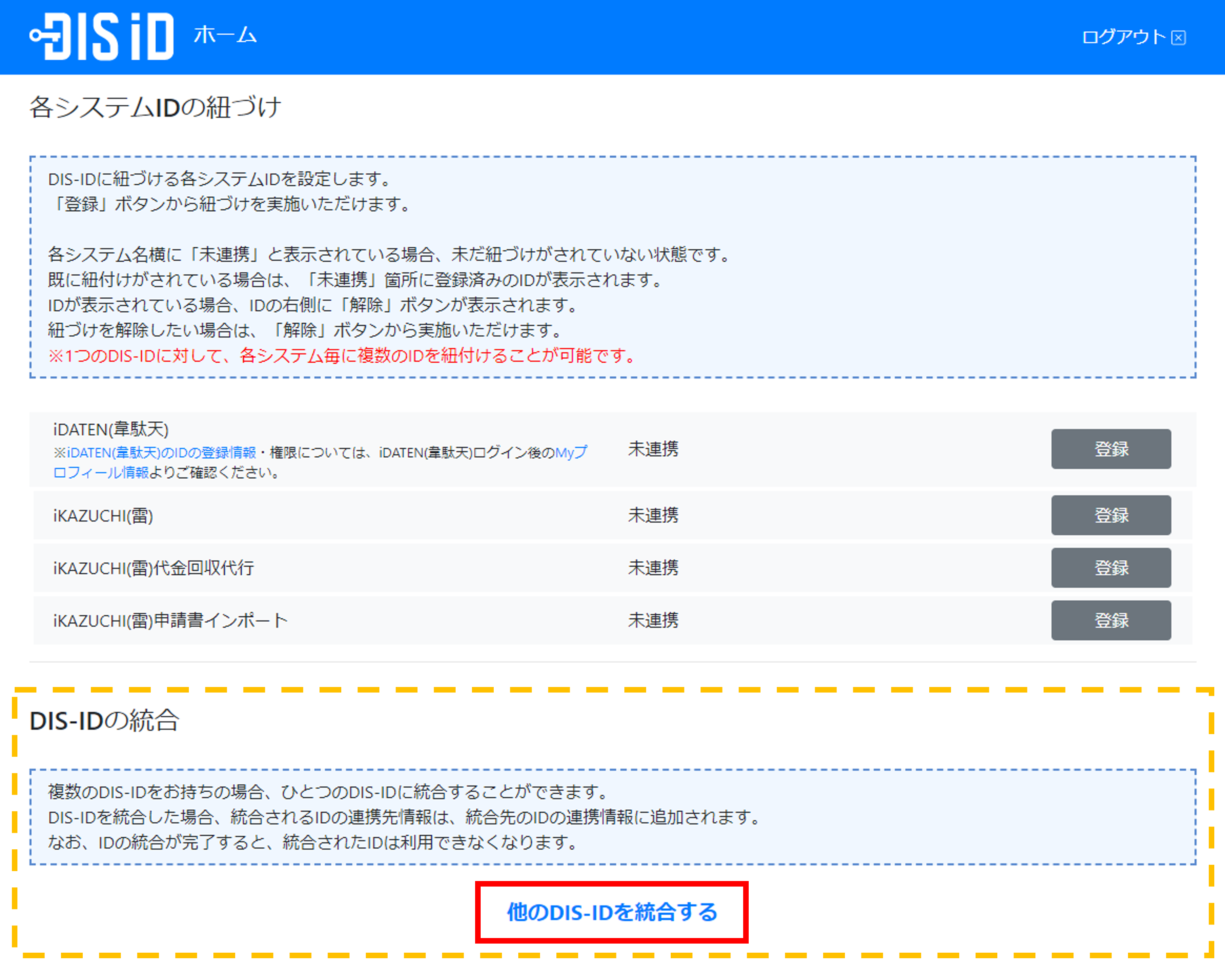The width and height of the screenshot is (1225, 980).
Task: Click the 他のDIS-IDを統合する link
Action: 612,912
